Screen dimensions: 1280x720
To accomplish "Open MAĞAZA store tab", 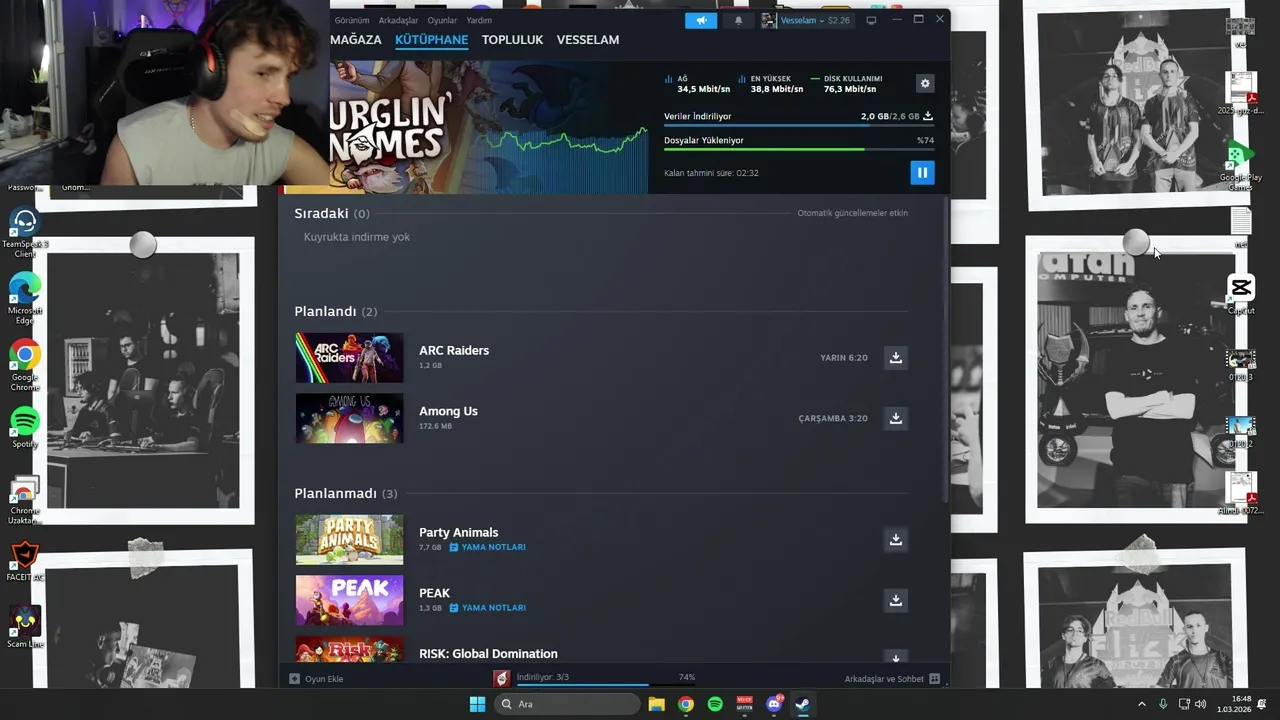I will 356,40.
